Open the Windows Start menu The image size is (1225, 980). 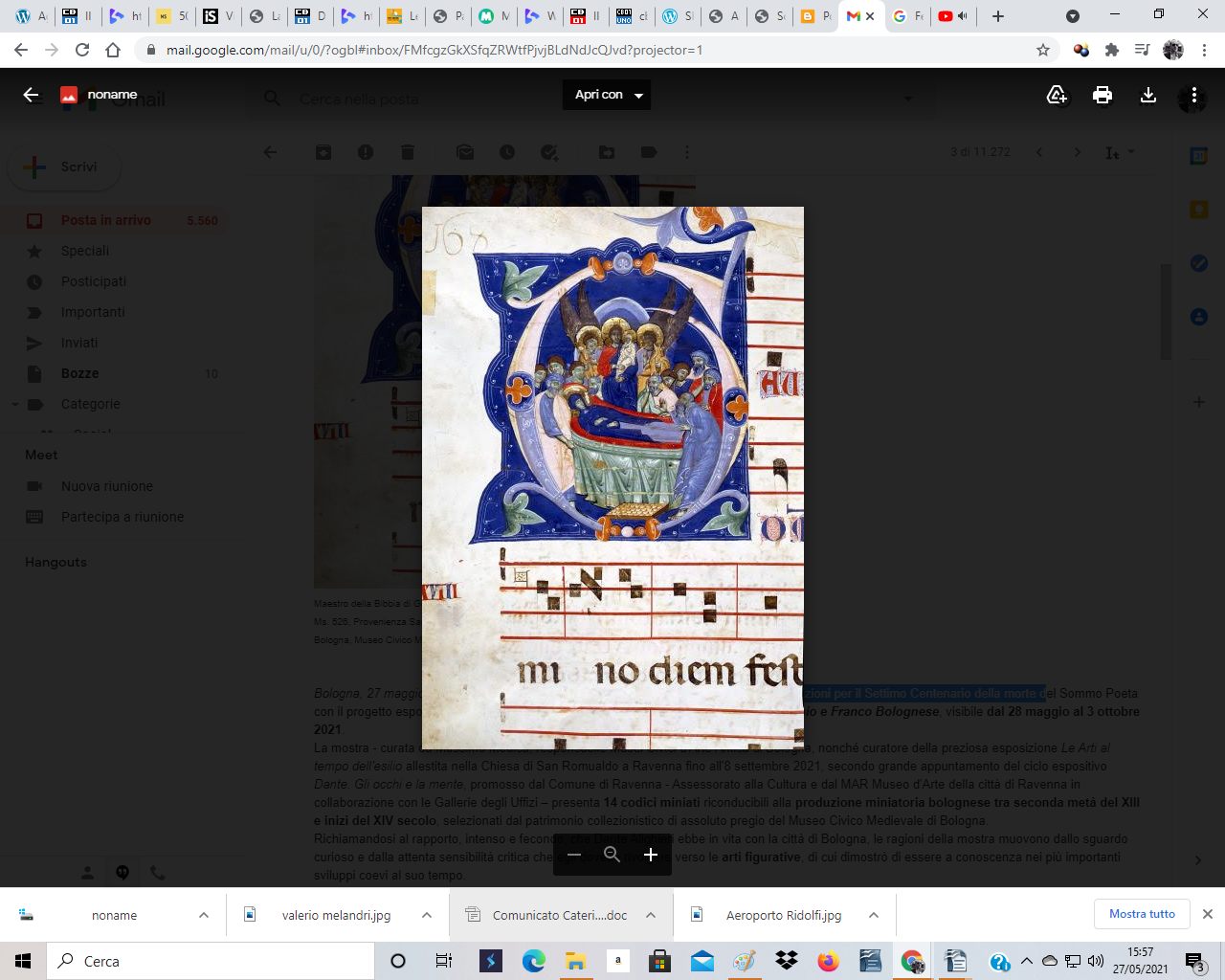[x=23, y=961]
